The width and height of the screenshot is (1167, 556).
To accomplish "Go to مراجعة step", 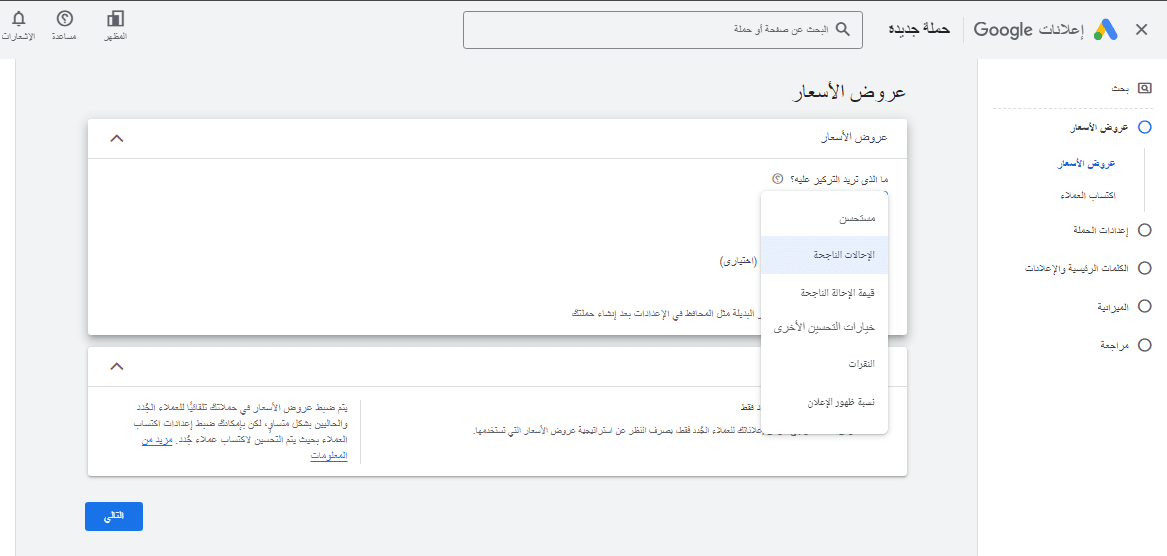I will 1116,345.
